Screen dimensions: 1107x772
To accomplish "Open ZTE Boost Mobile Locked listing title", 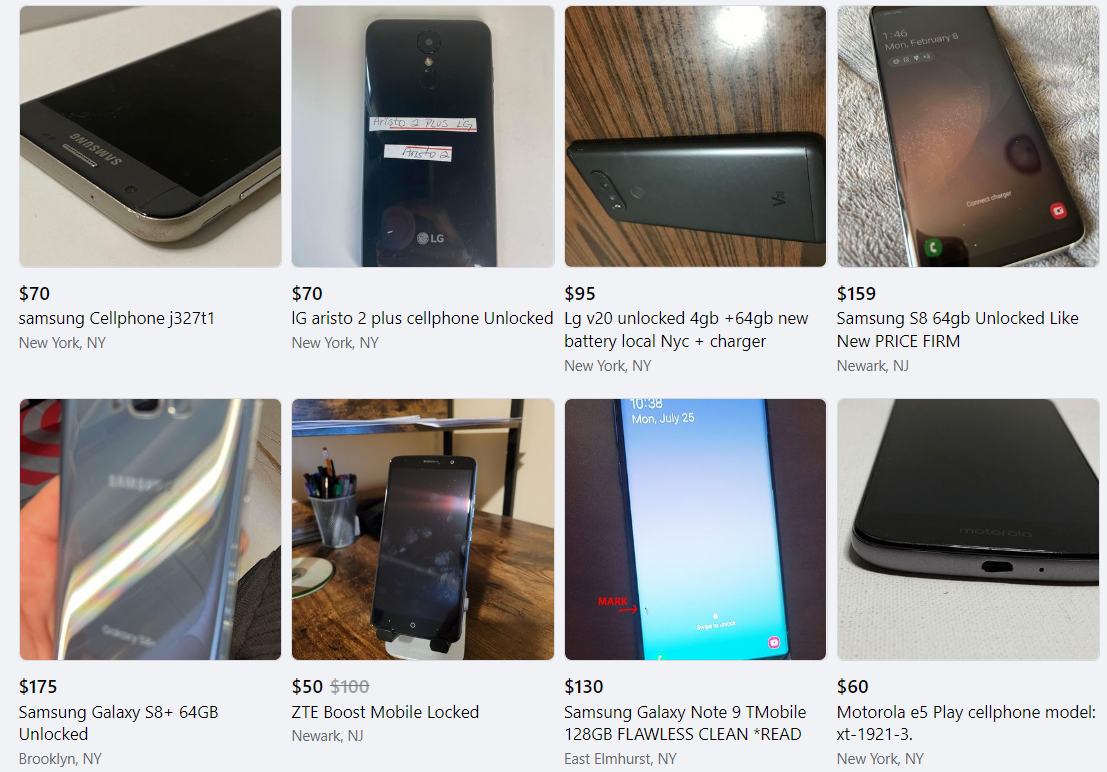I will pos(385,712).
